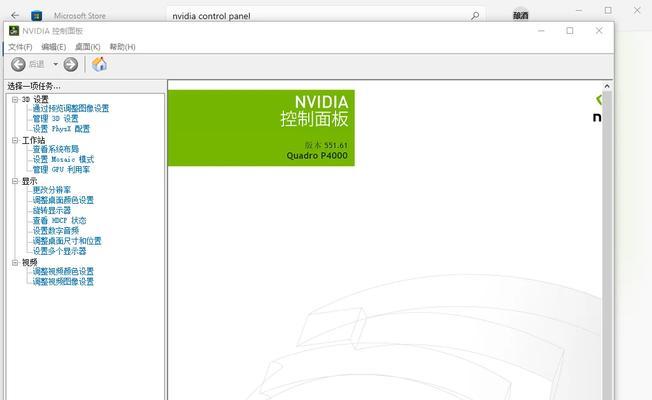Click the green Back arrow toolbar button
This screenshot has width=652, height=400.
click(x=18, y=64)
